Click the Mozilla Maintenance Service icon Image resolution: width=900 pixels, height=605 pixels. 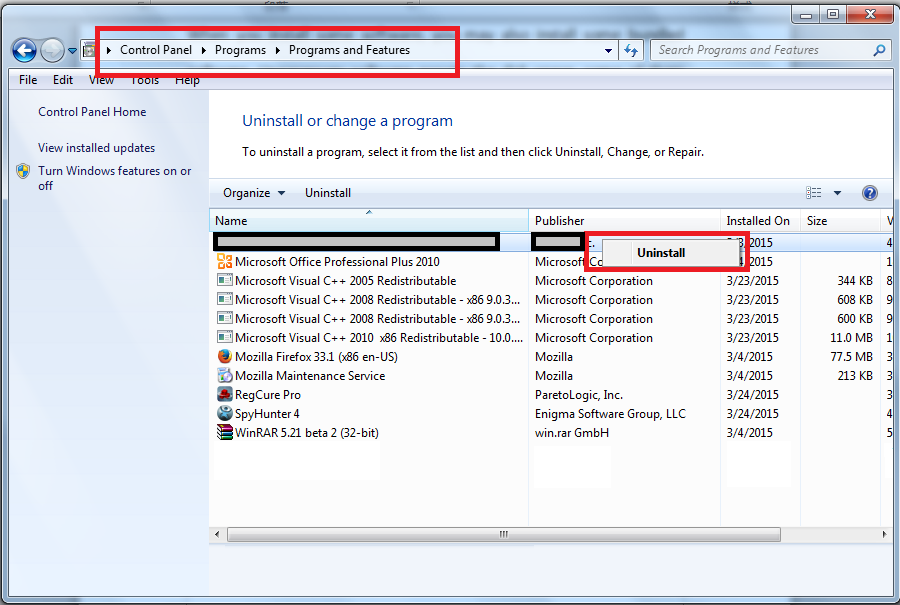point(224,375)
